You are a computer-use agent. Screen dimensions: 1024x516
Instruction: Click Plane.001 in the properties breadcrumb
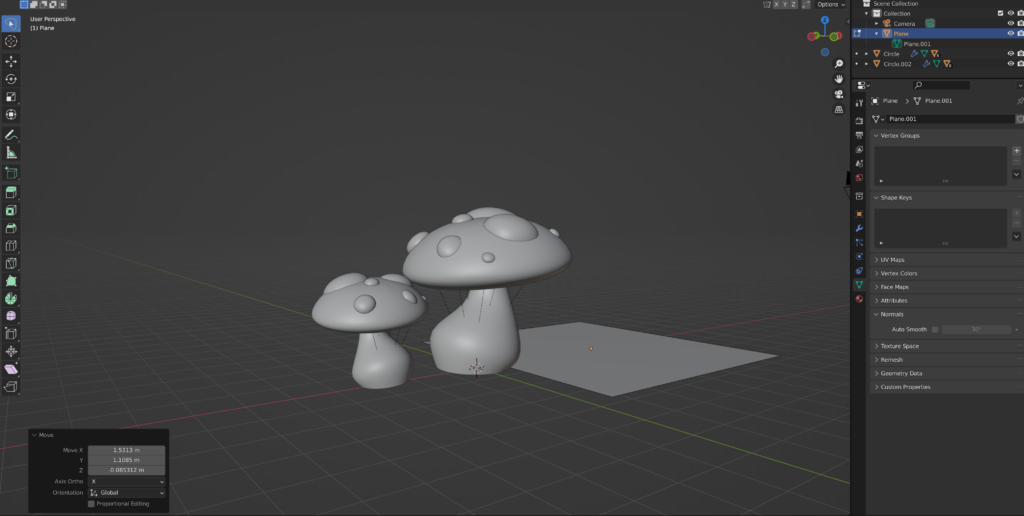click(x=937, y=101)
